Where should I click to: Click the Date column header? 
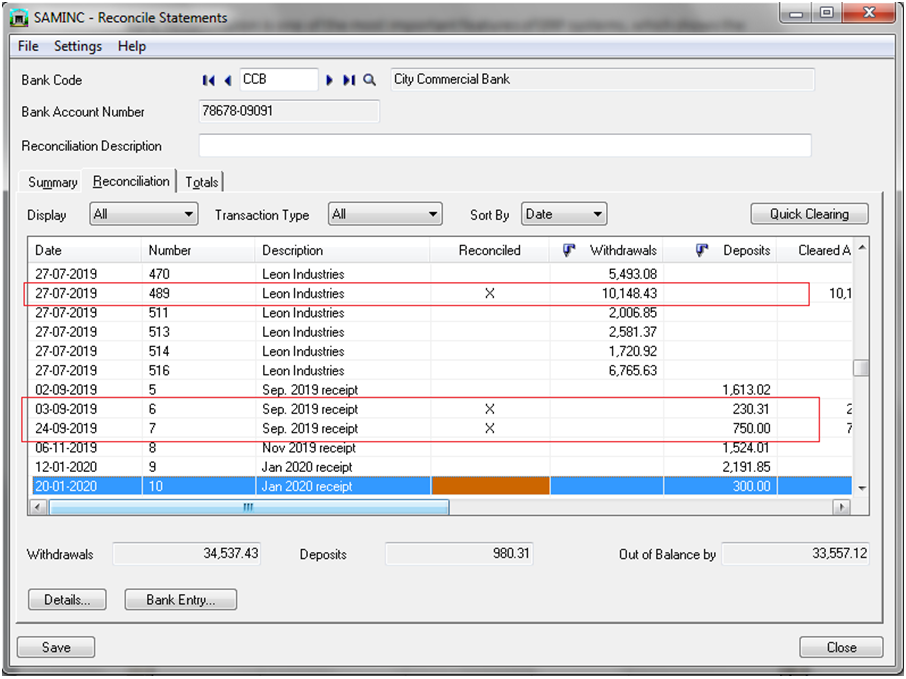pos(84,250)
